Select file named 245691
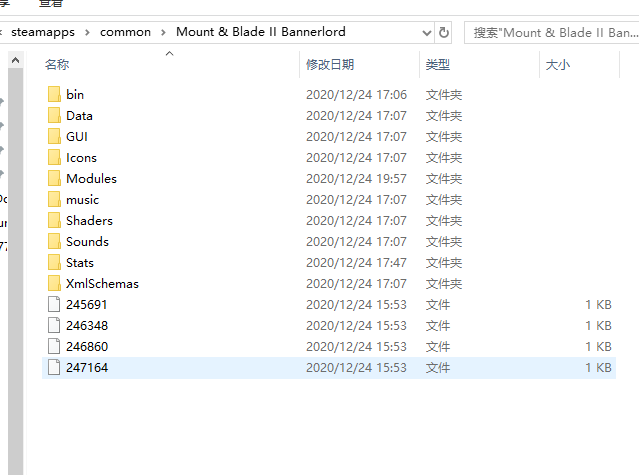The height and width of the screenshot is (475, 639). [87, 305]
